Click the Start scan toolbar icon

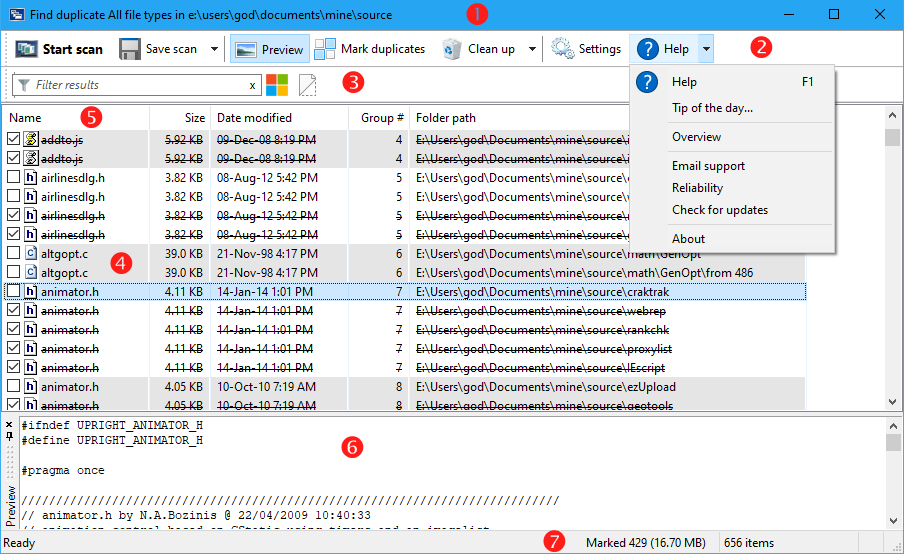pyautogui.click(x=27, y=49)
